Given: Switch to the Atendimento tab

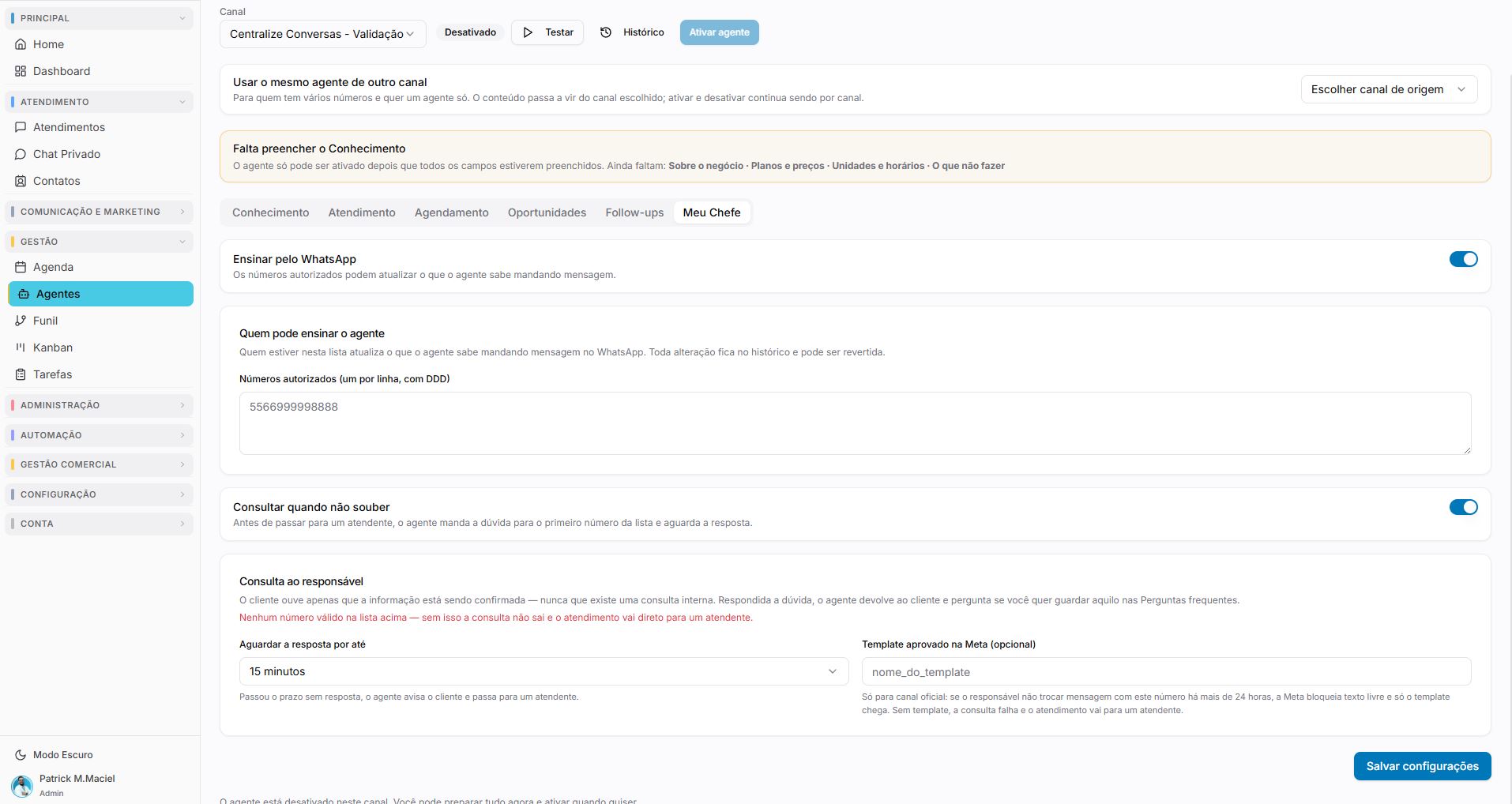Looking at the screenshot, I should 362,212.
